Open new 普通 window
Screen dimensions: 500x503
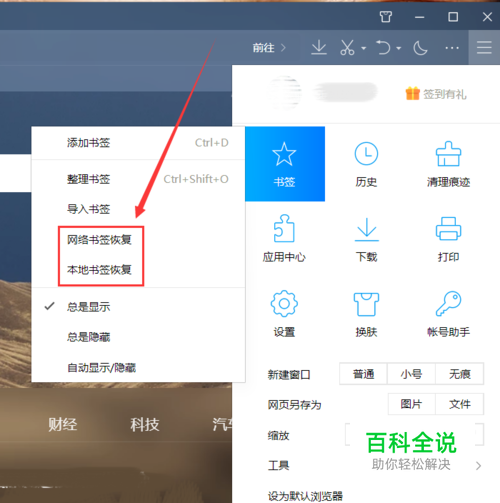point(363,374)
